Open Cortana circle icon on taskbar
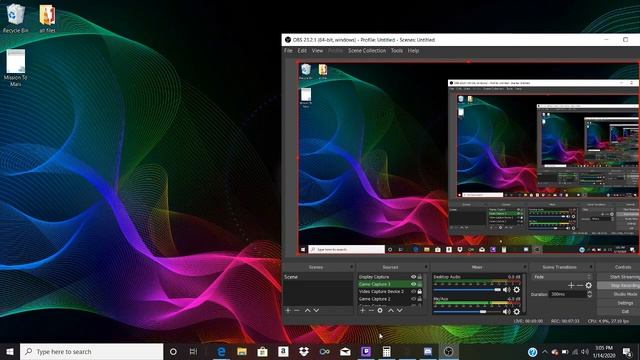Image resolution: width=640 pixels, height=360 pixels. (x=173, y=351)
